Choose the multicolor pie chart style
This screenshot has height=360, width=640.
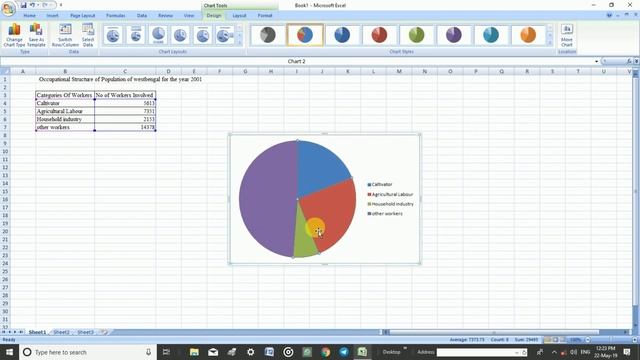(305, 35)
